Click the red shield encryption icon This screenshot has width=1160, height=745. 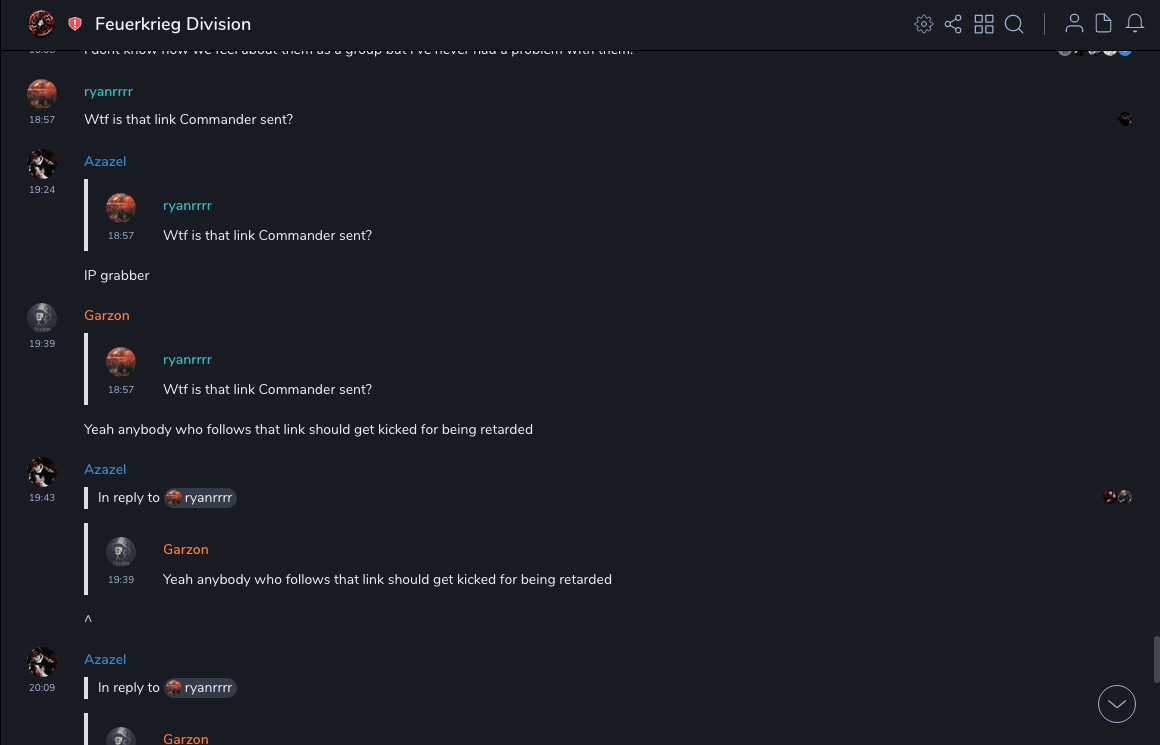coord(75,24)
